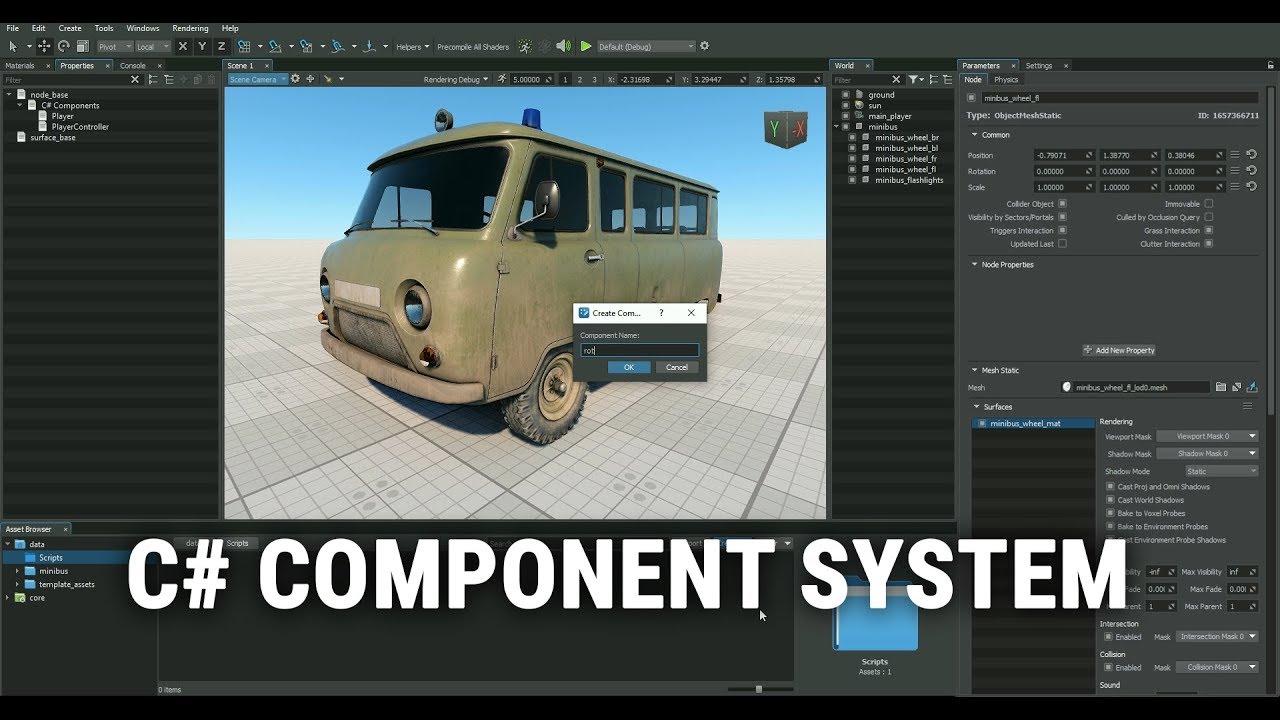Toggle Updated Last checkbox
Screen dimensions: 1280x720
(1062, 243)
